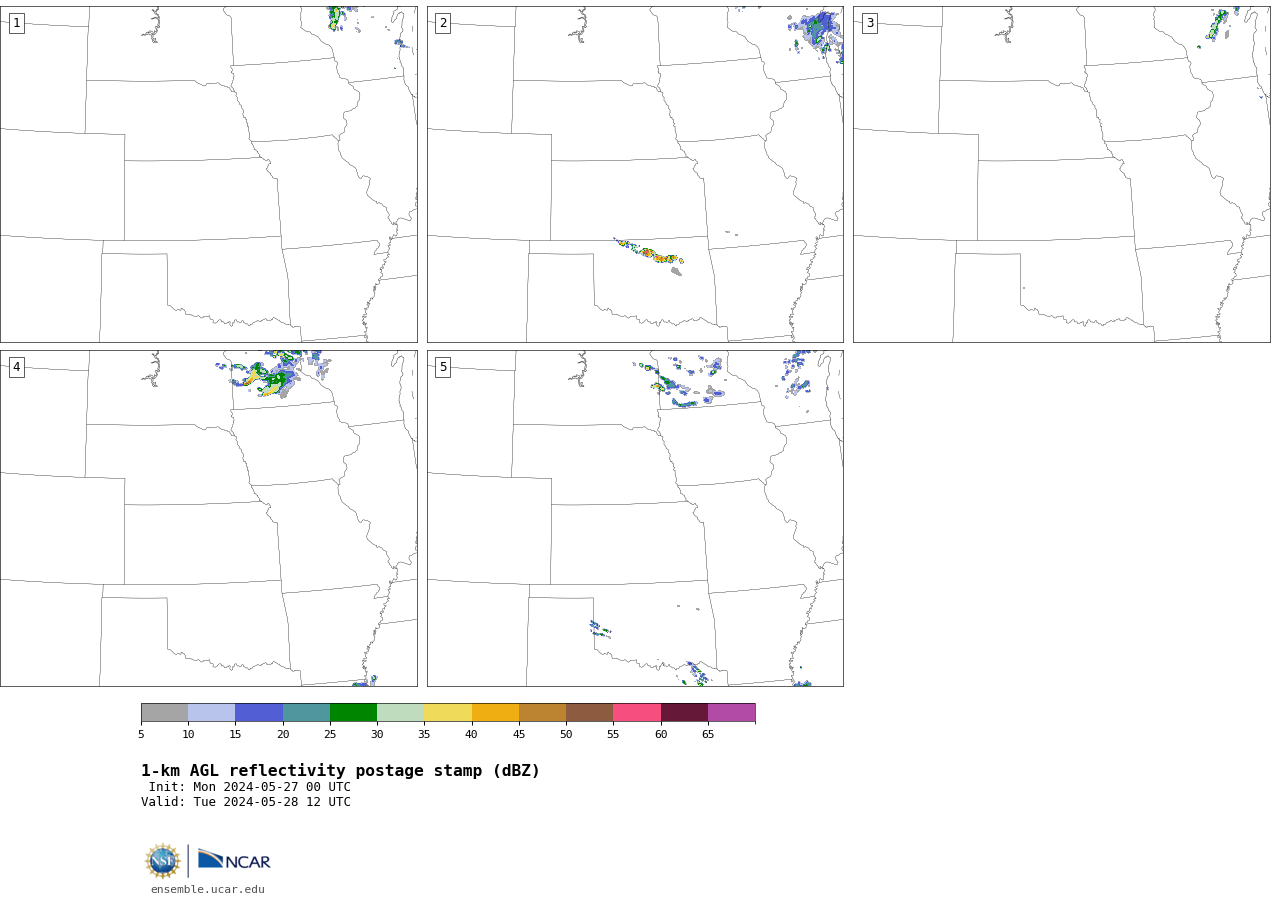Click the number label of panel 3
Screen dimensions: 1280x901
[x=870, y=23]
